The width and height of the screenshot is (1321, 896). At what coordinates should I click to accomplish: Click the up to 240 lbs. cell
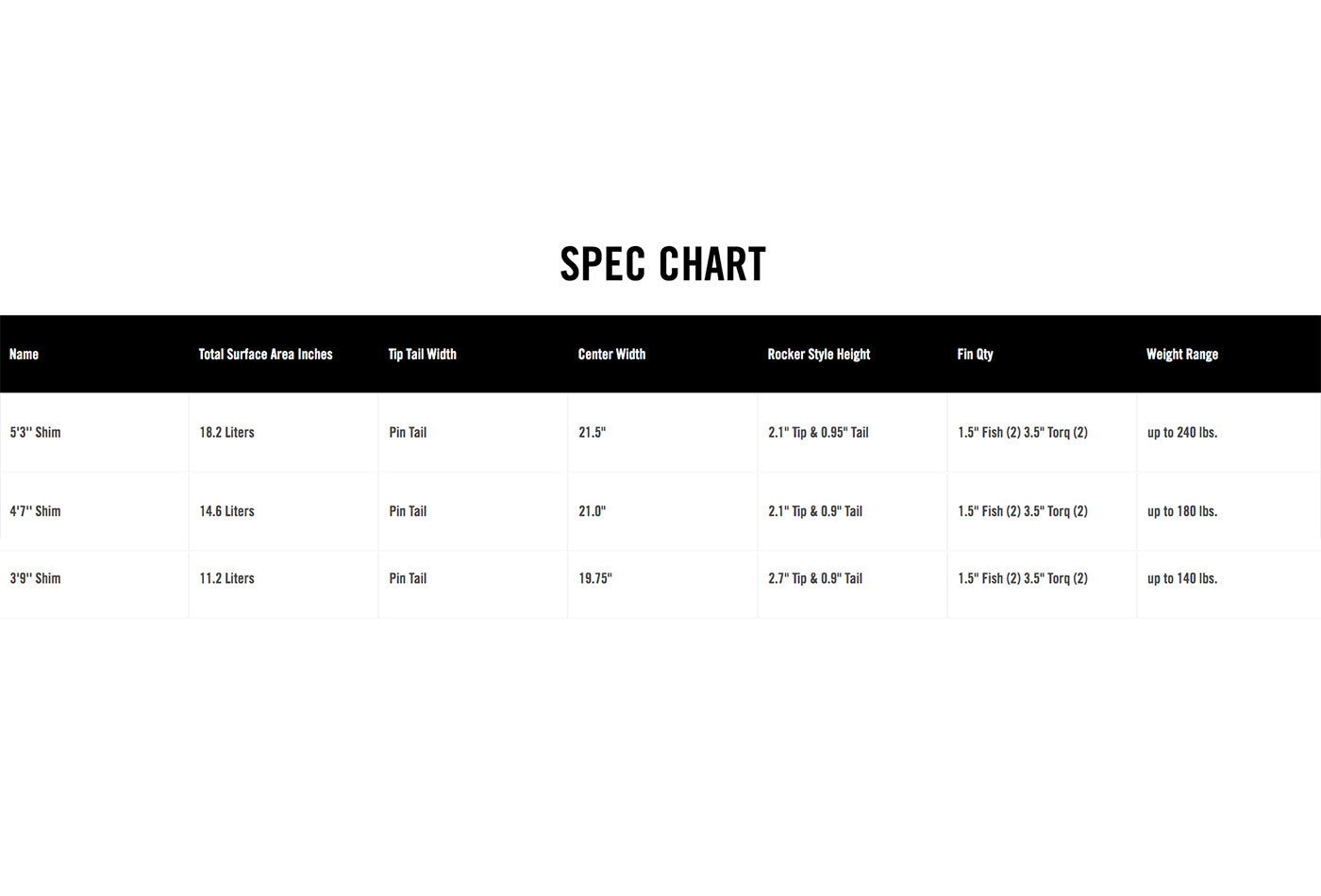pos(1182,433)
